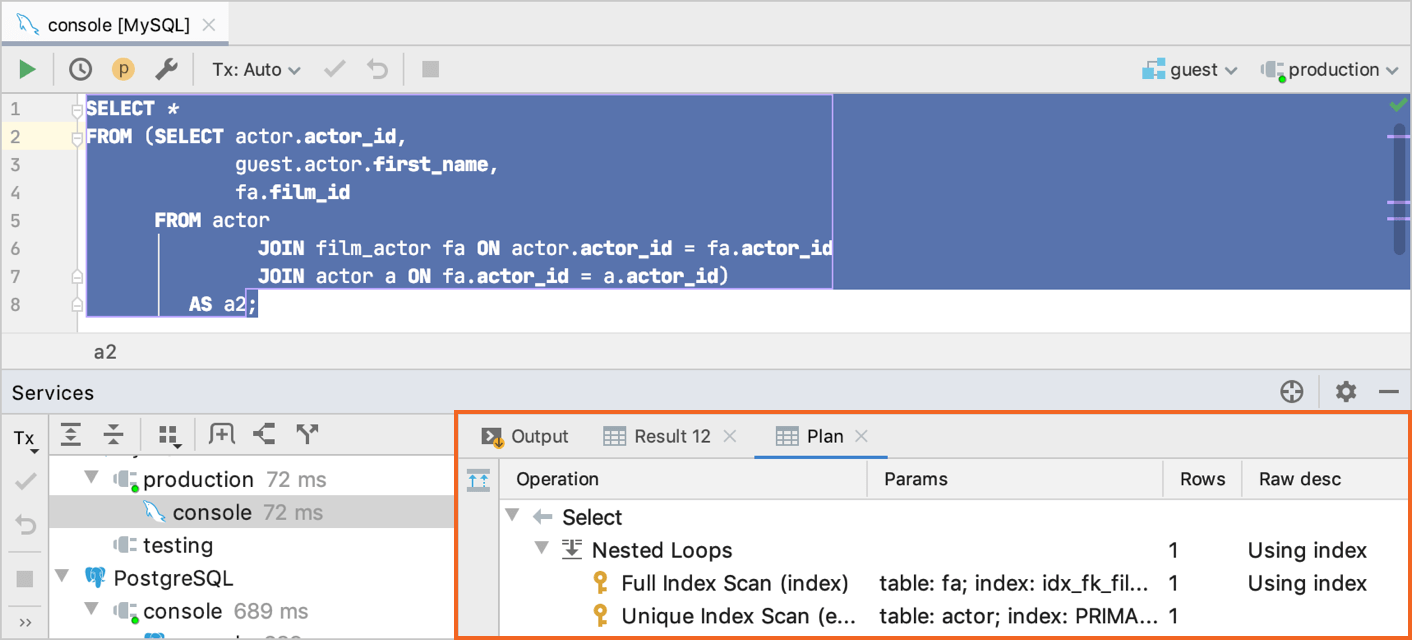Click the Services crosshair locate icon
The width and height of the screenshot is (1412, 640).
pyautogui.click(x=1292, y=392)
